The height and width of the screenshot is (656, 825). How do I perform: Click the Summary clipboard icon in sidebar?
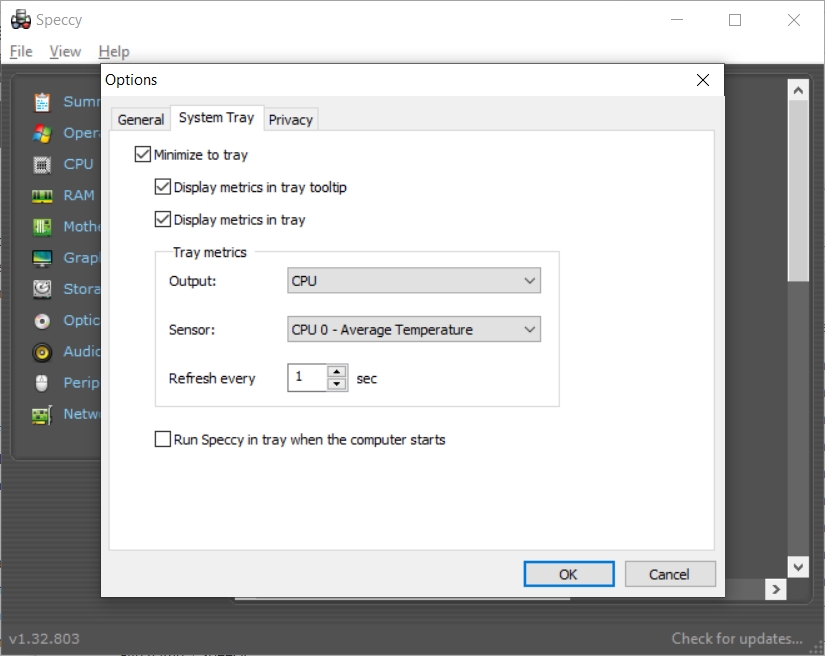pyautogui.click(x=42, y=102)
